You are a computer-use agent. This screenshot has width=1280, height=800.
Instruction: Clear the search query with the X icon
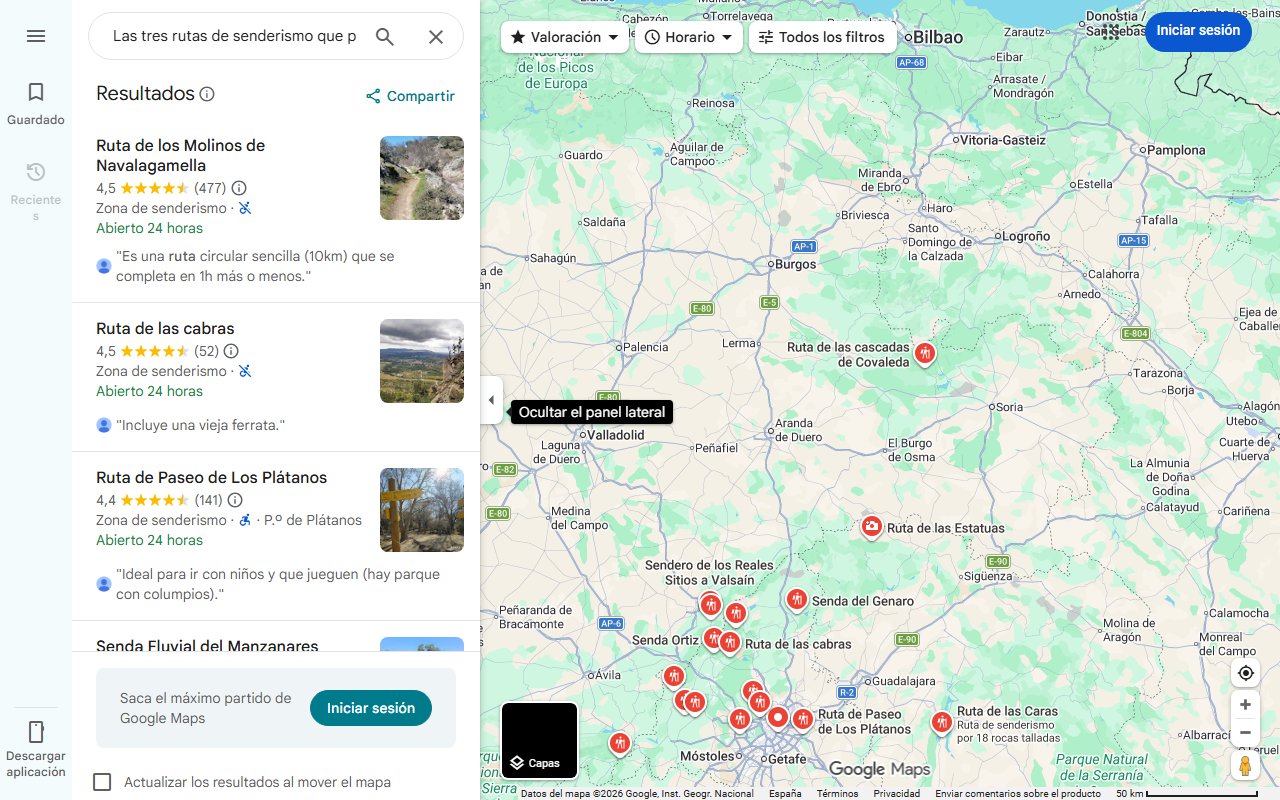(x=436, y=36)
